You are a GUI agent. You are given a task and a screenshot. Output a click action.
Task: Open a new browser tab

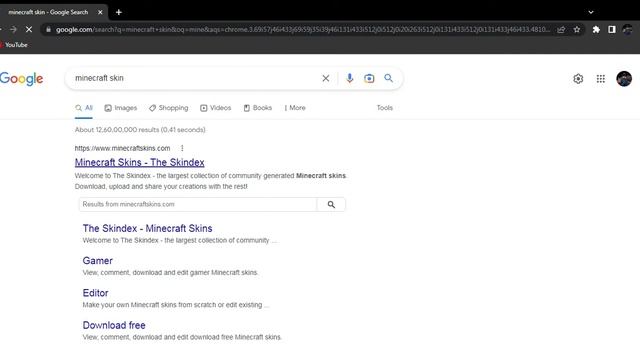[x=119, y=12]
